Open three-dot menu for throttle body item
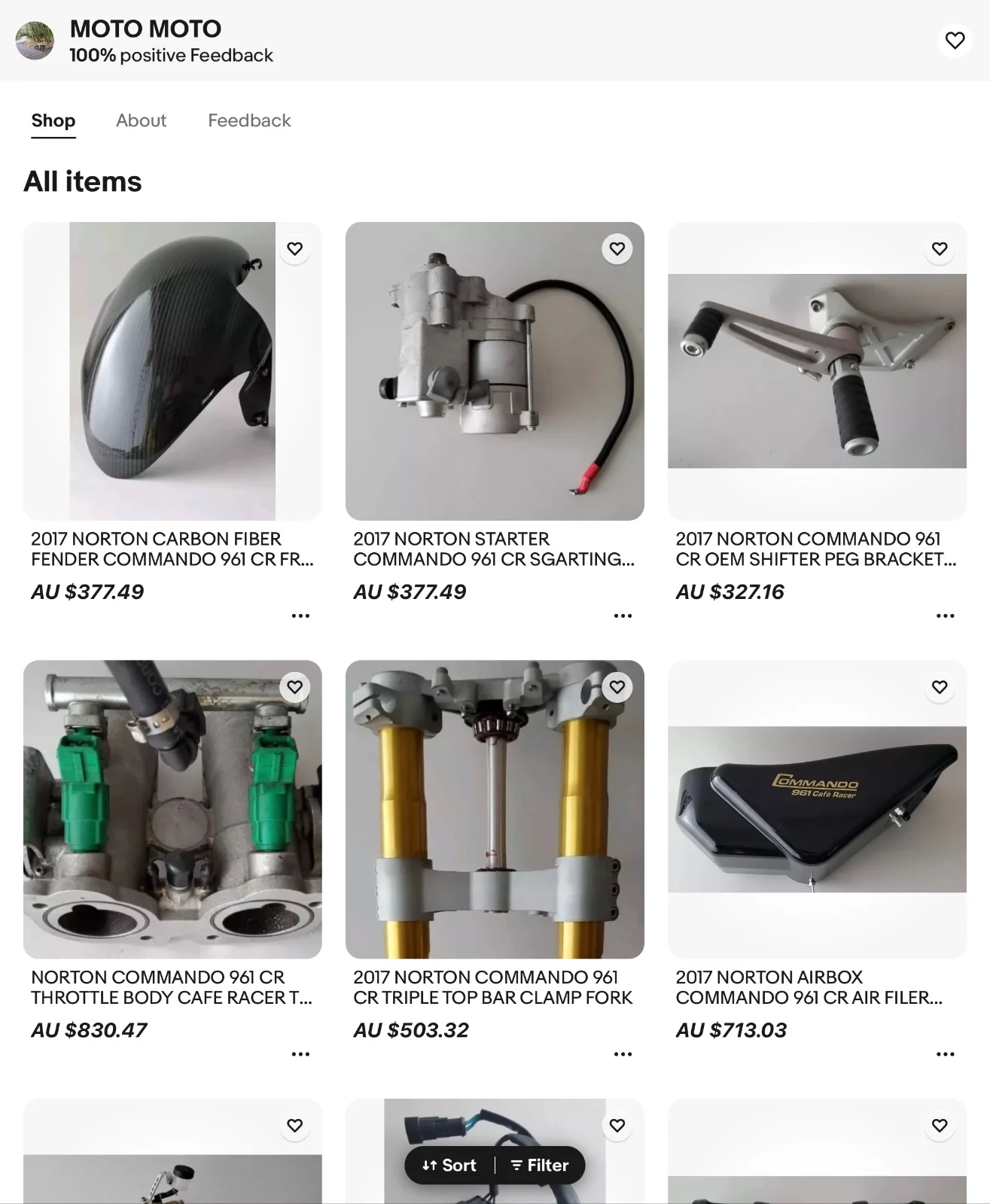990x1204 pixels. [x=300, y=1054]
